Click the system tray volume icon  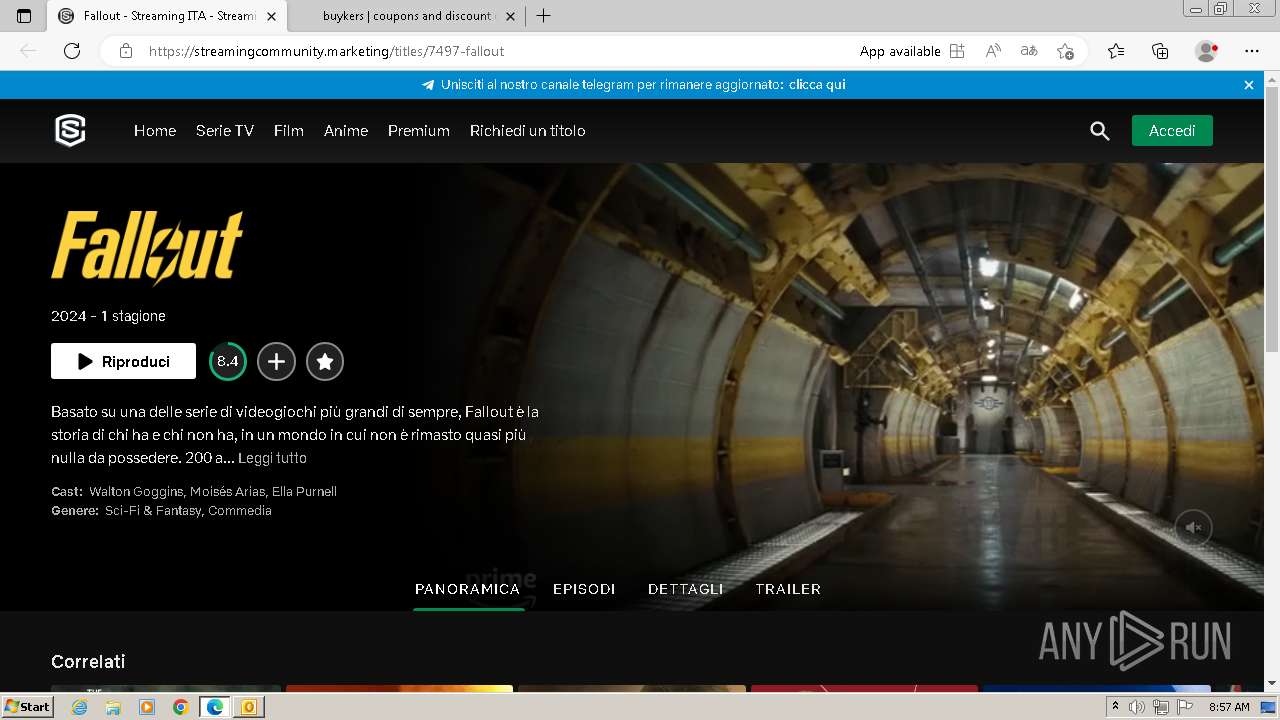tap(1138, 707)
